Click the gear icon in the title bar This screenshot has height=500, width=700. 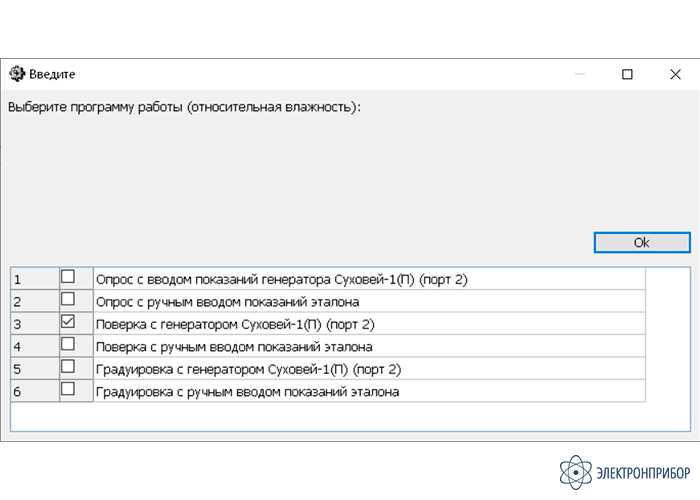tap(16, 74)
